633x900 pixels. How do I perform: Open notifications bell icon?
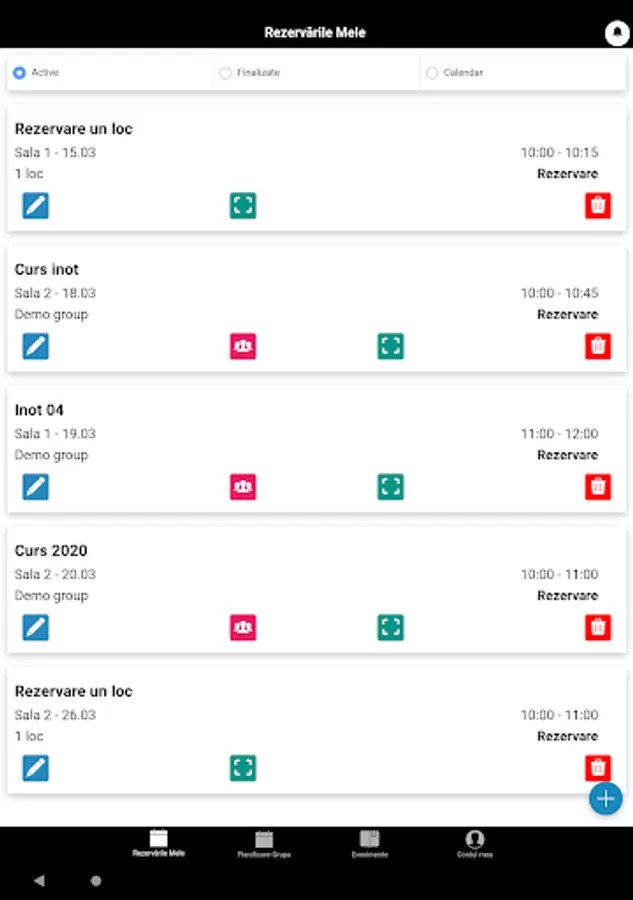617,33
